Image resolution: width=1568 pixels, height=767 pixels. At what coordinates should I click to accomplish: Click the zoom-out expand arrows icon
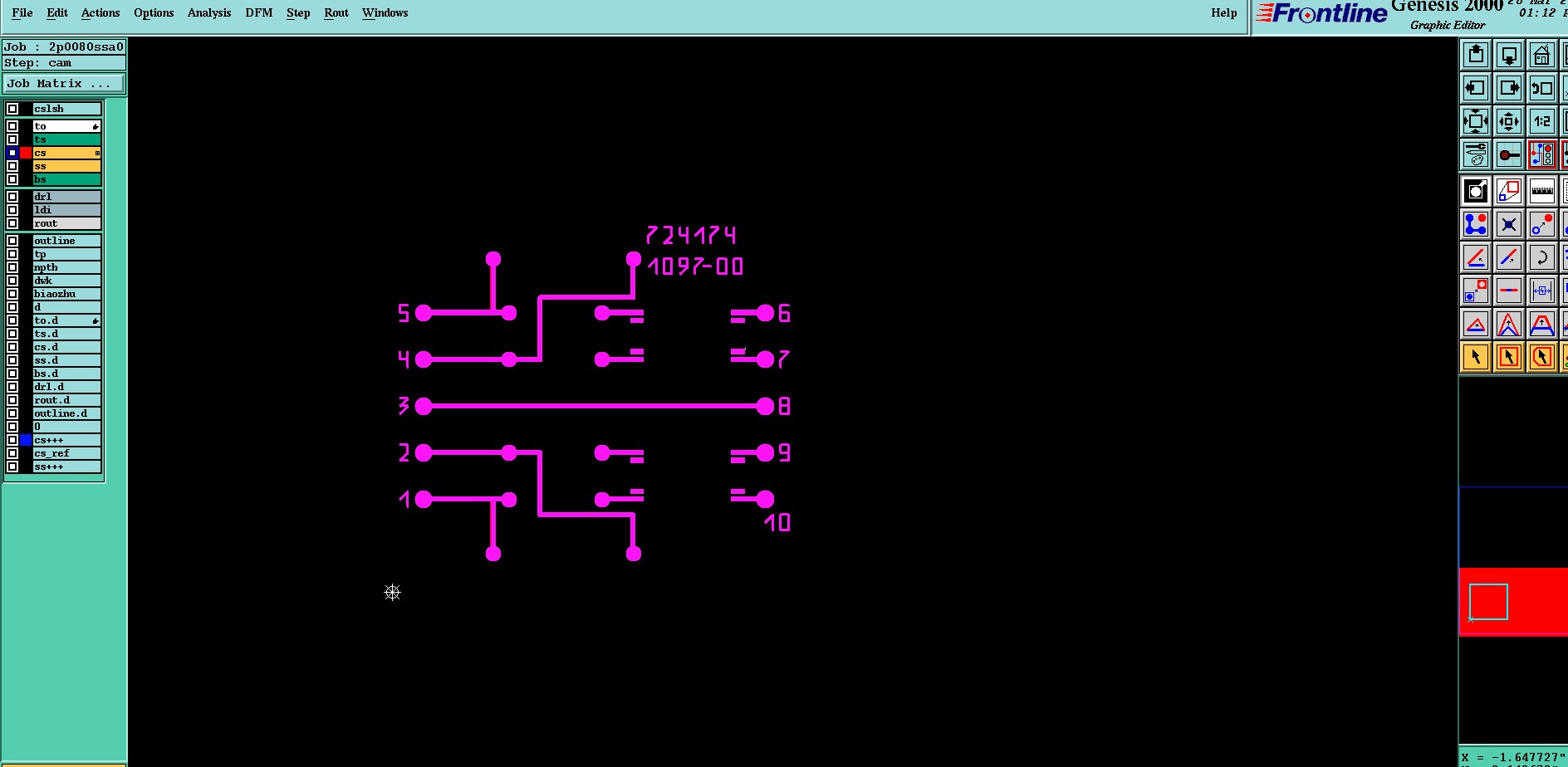(1476, 121)
